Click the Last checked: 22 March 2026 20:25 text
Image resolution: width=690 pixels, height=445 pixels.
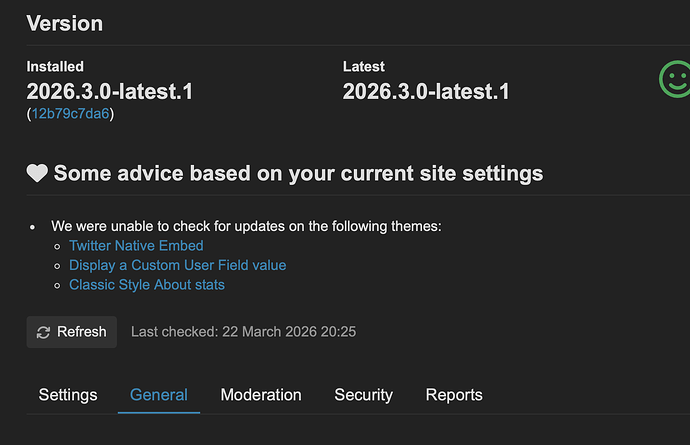[x=243, y=332]
